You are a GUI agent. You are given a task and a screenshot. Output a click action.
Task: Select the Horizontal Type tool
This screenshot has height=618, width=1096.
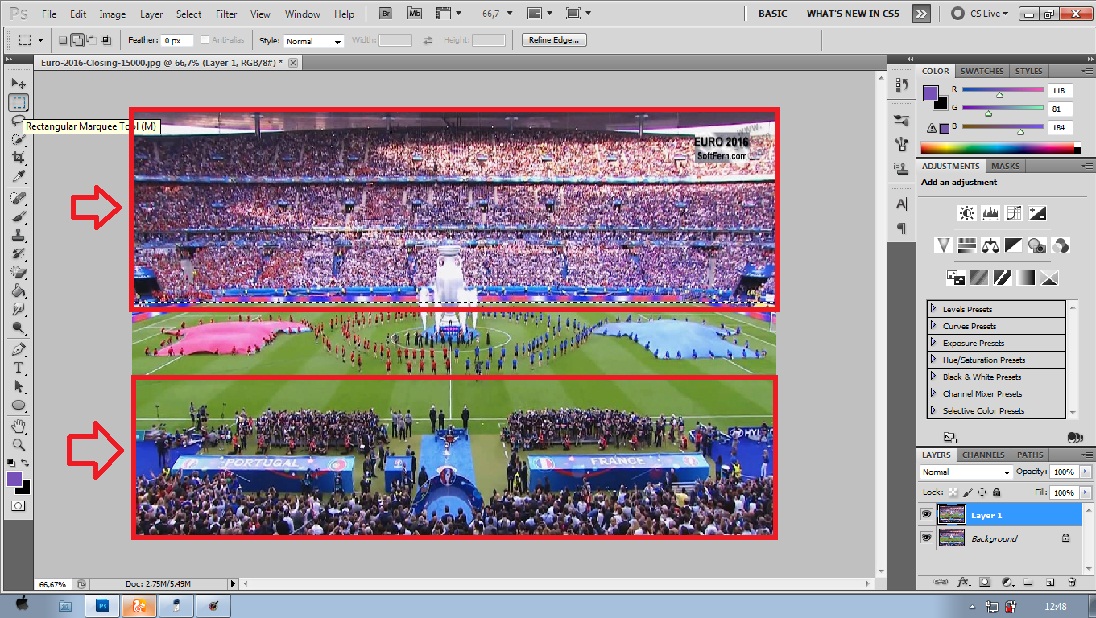(18, 368)
